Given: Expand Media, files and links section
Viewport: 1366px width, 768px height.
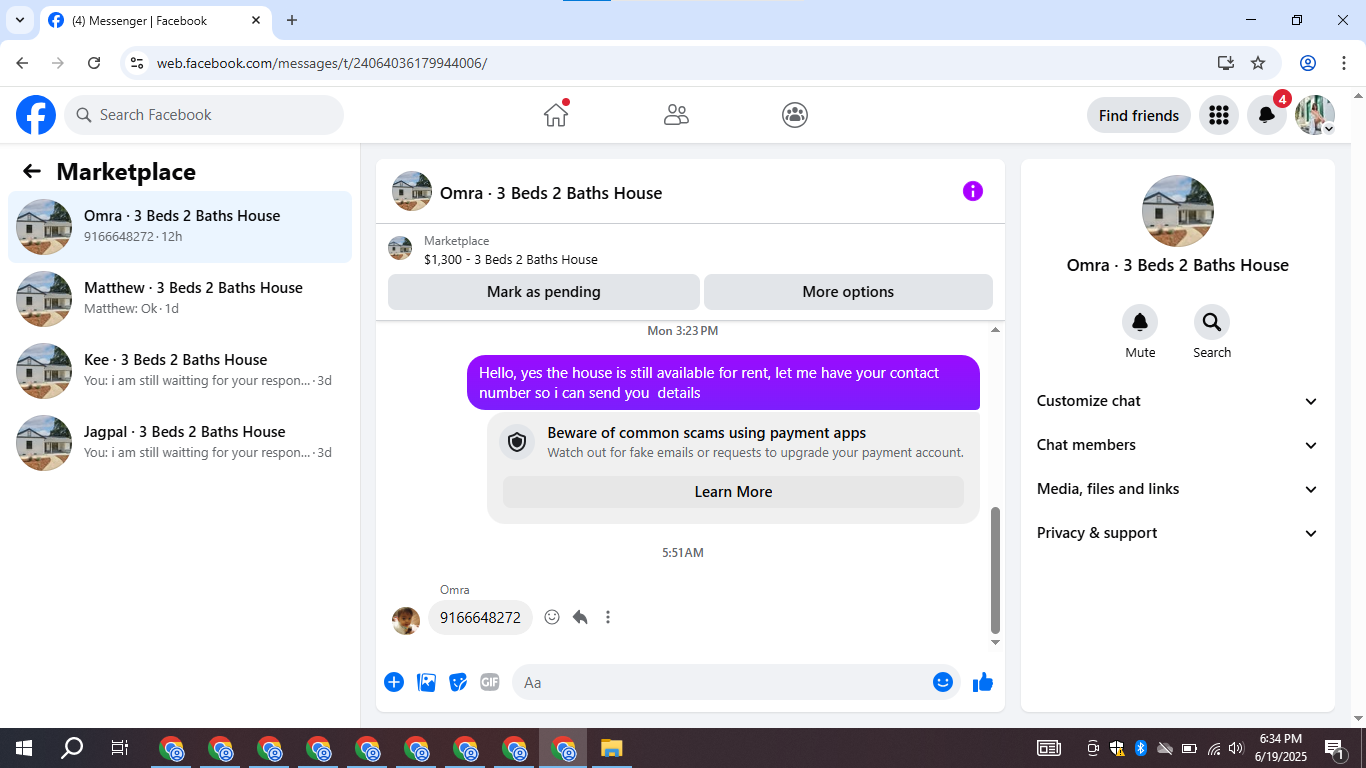Looking at the screenshot, I should [x=1178, y=489].
